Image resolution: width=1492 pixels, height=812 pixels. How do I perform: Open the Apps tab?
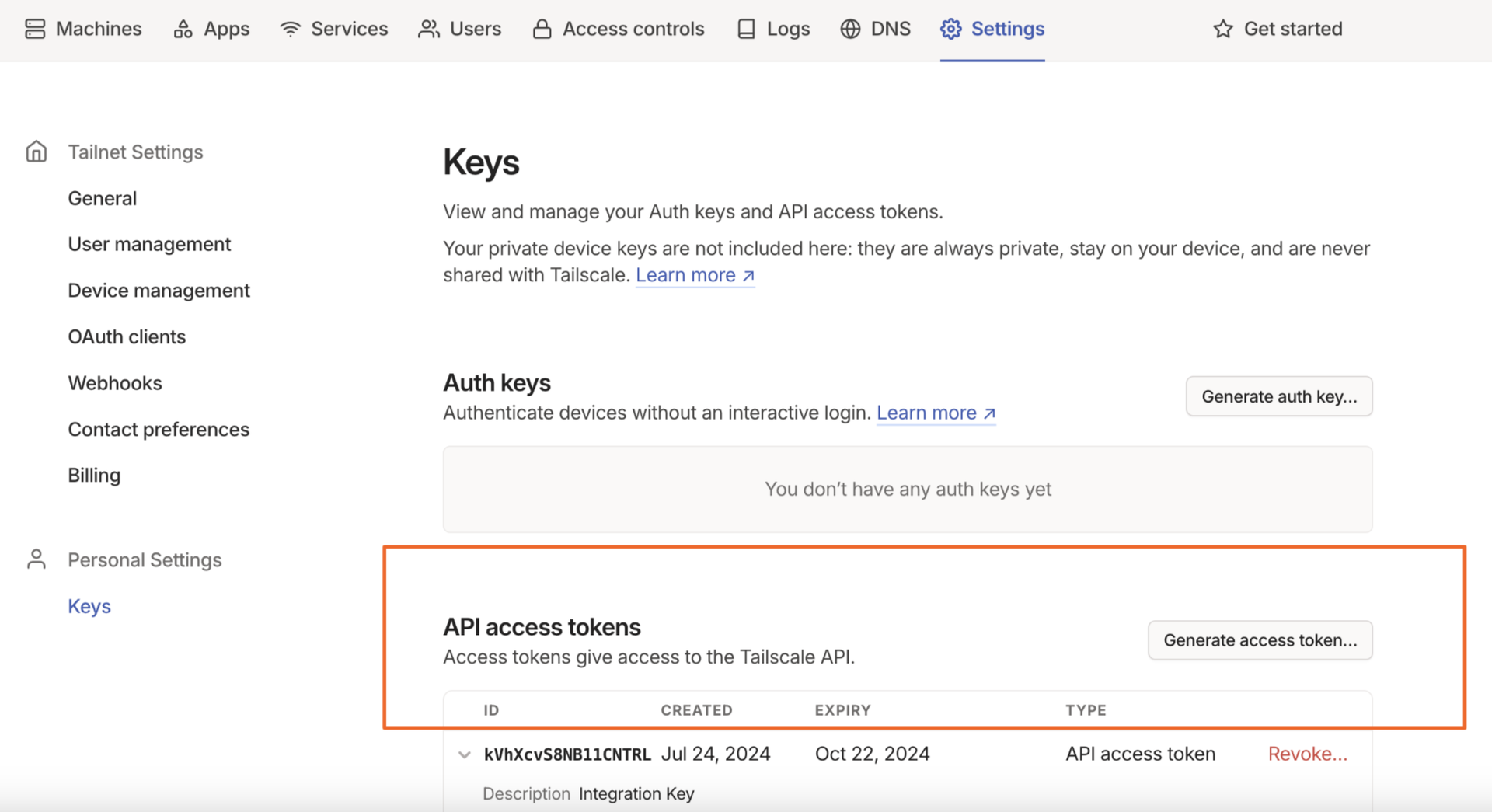pyautogui.click(x=211, y=29)
